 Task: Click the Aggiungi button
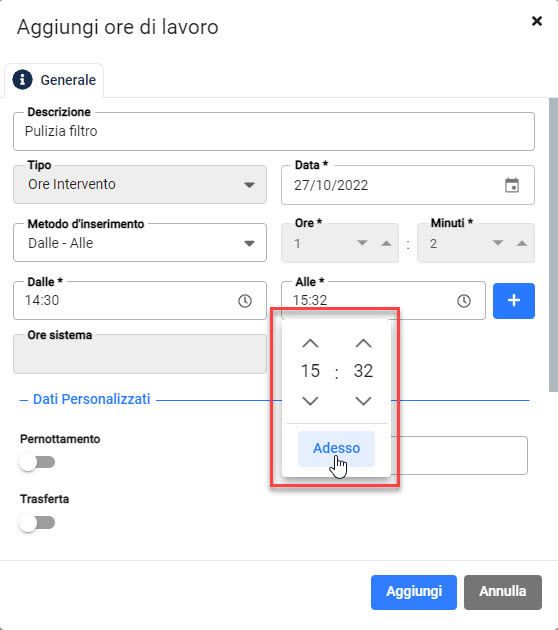coord(414,592)
